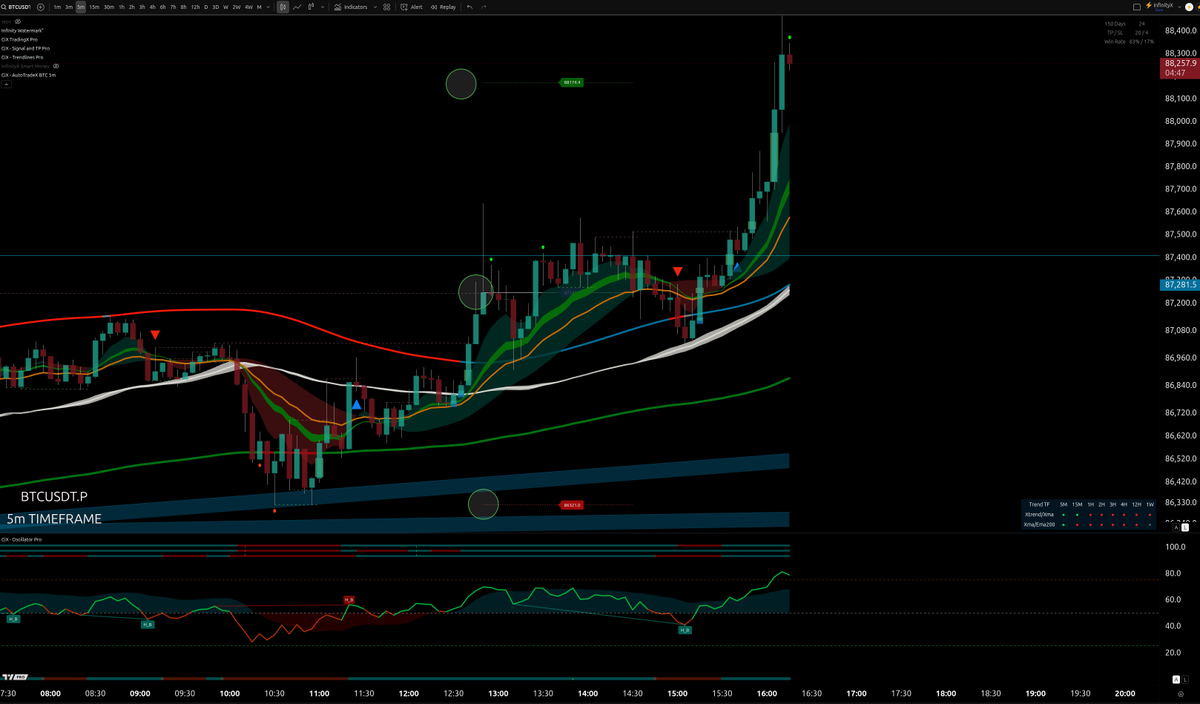This screenshot has width=1200, height=704.
Task: Click the Xma/Ema200 row label
Action: 1040,524
